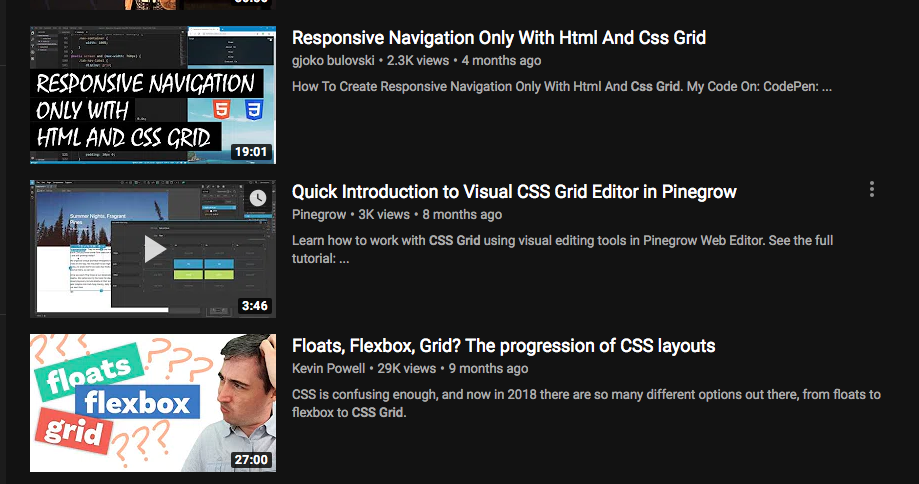
Task: Click the 27:00 duration badge
Action: click(251, 460)
